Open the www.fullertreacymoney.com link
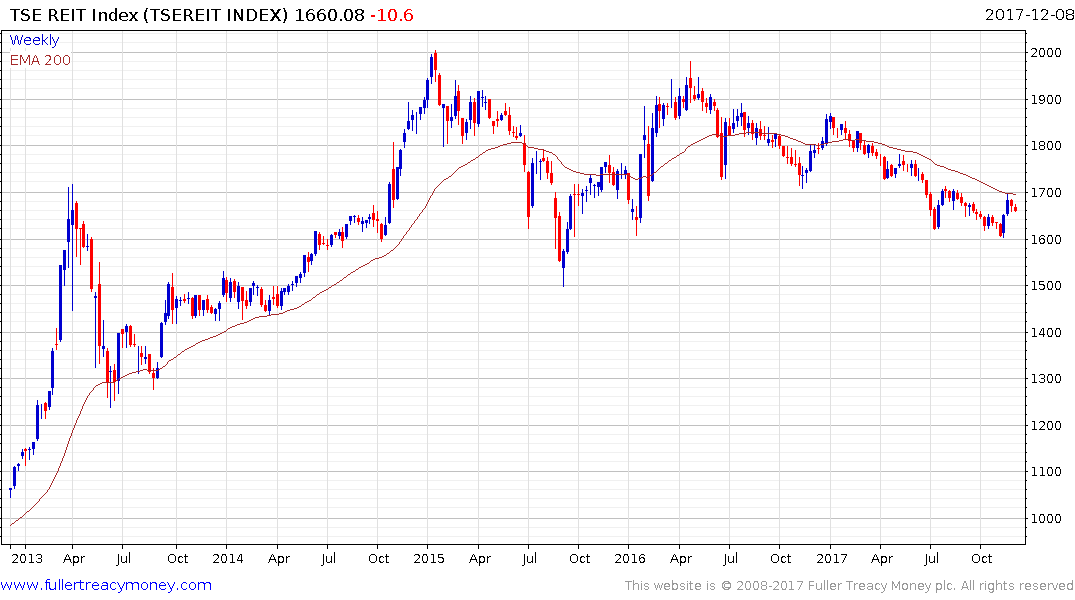 (106, 585)
